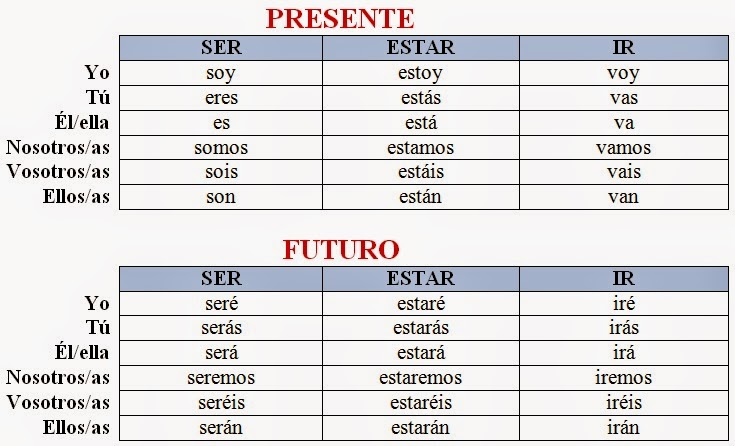Viewport: 735px width, 446px height.
Task: Click the cell containing estarás
Action: pos(420,328)
